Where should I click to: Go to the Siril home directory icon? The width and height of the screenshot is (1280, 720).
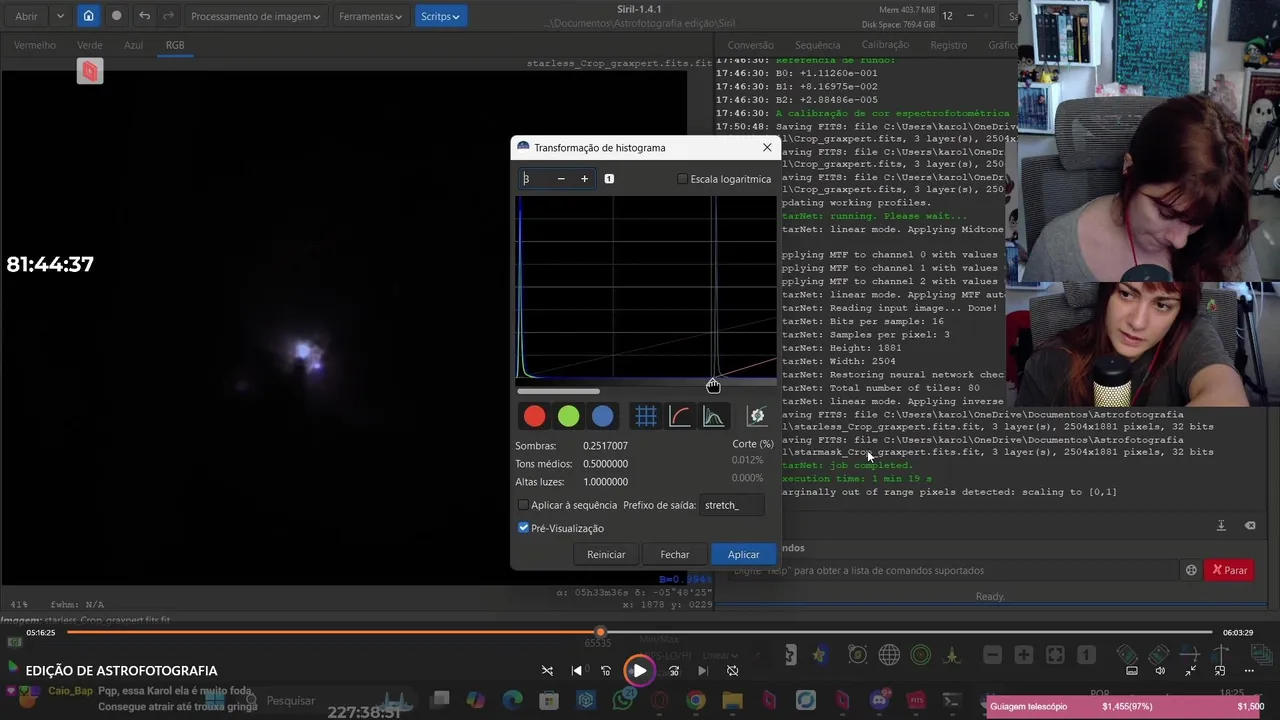pyautogui.click(x=88, y=16)
